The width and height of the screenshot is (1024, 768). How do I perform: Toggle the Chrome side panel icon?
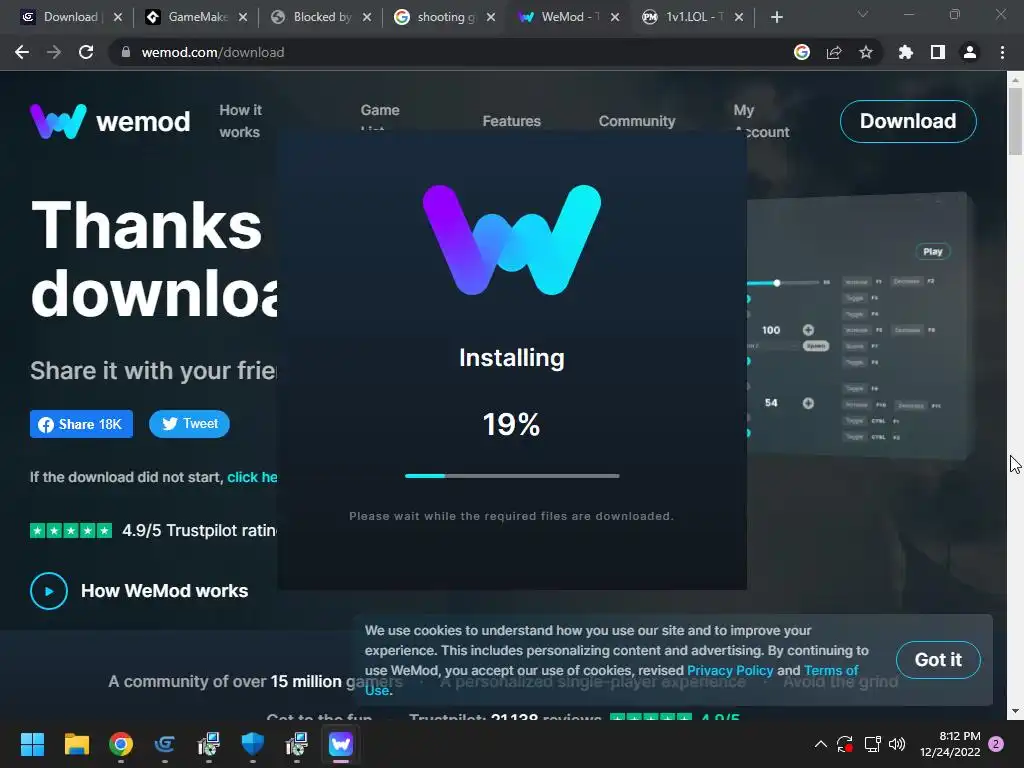click(938, 52)
